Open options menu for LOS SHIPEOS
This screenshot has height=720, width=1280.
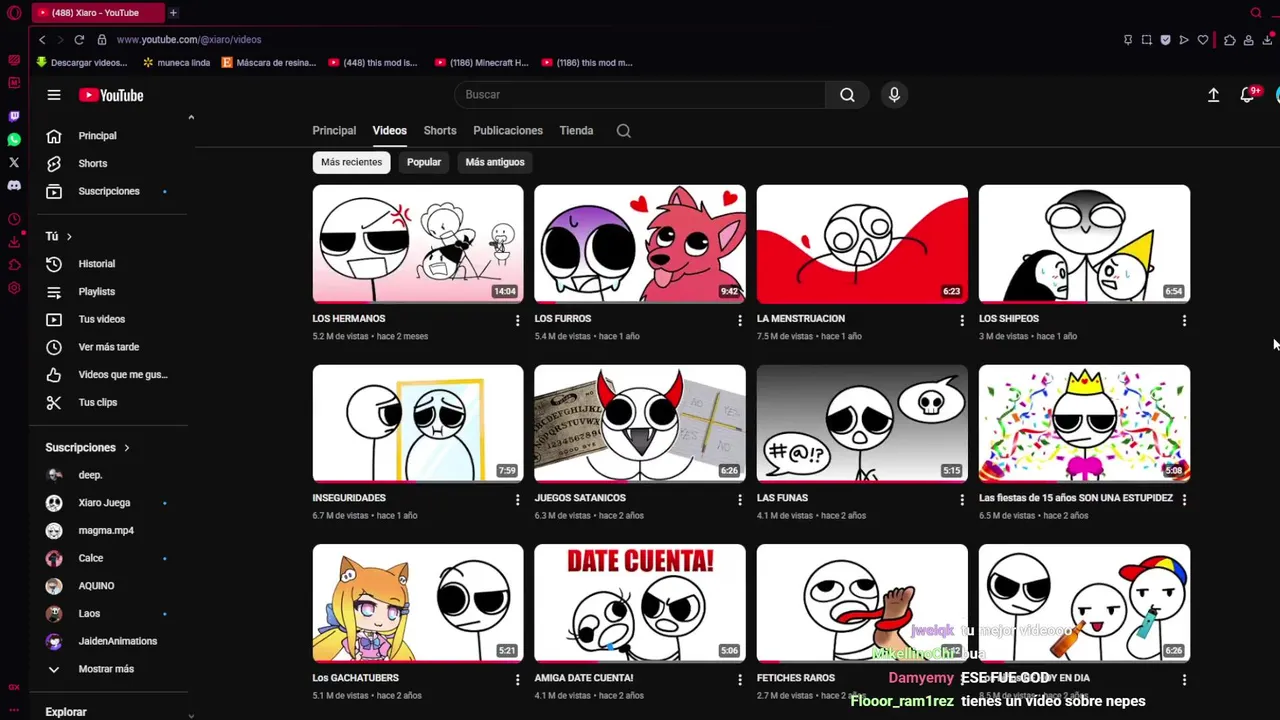1184,321
